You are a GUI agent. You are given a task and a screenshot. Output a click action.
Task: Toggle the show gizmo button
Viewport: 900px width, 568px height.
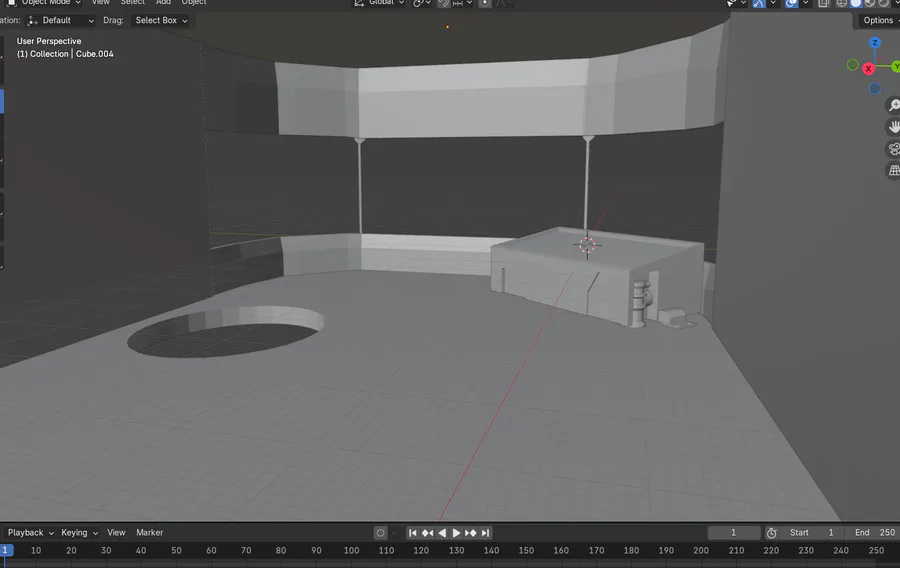759,3
